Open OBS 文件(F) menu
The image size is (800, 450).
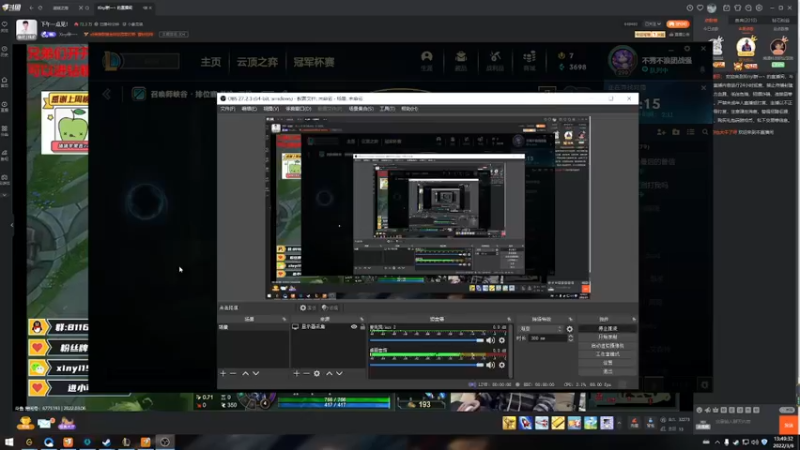pyautogui.click(x=228, y=109)
